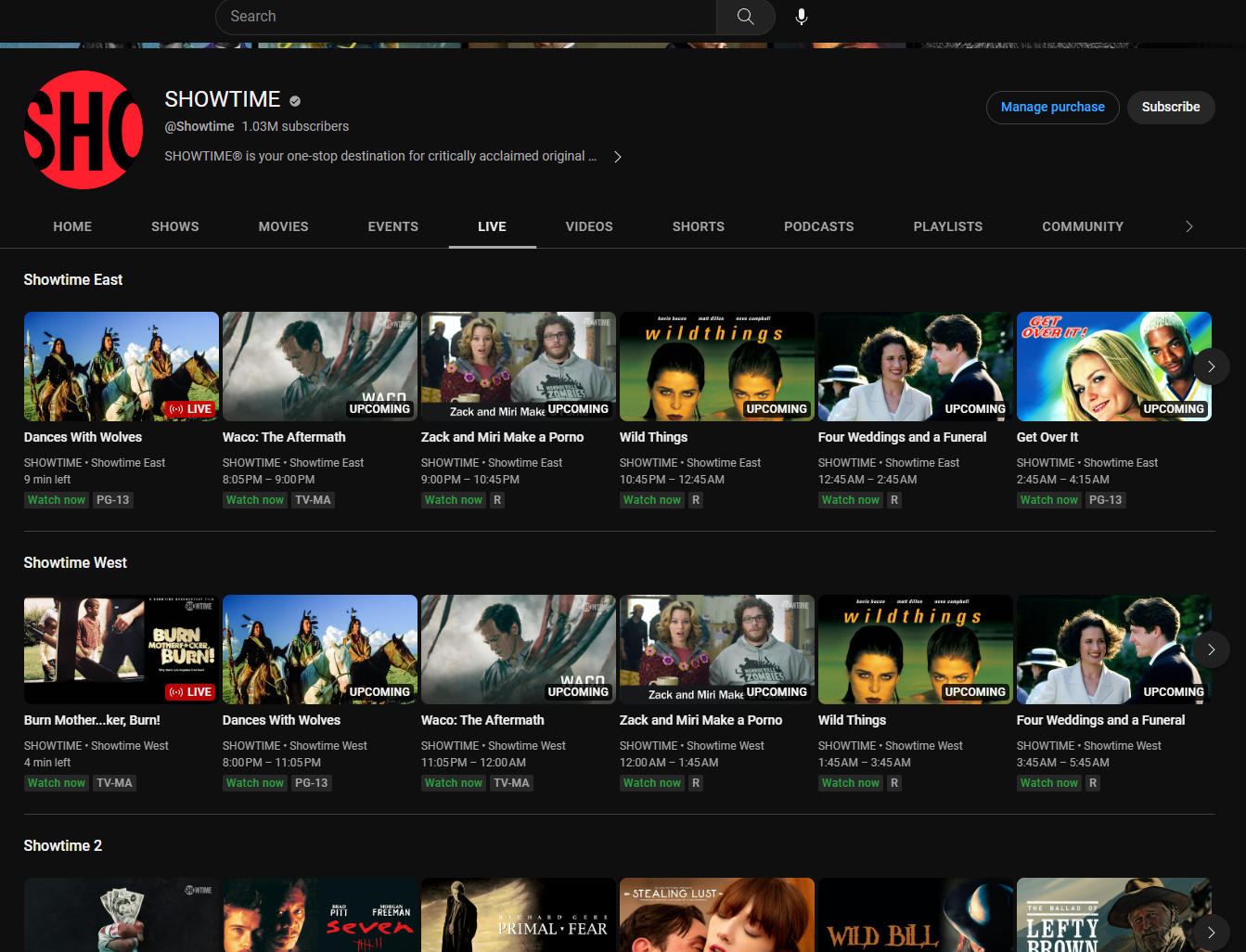The width and height of the screenshot is (1246, 952).
Task: Show more channel tabs with right chevron
Action: pos(1189,226)
